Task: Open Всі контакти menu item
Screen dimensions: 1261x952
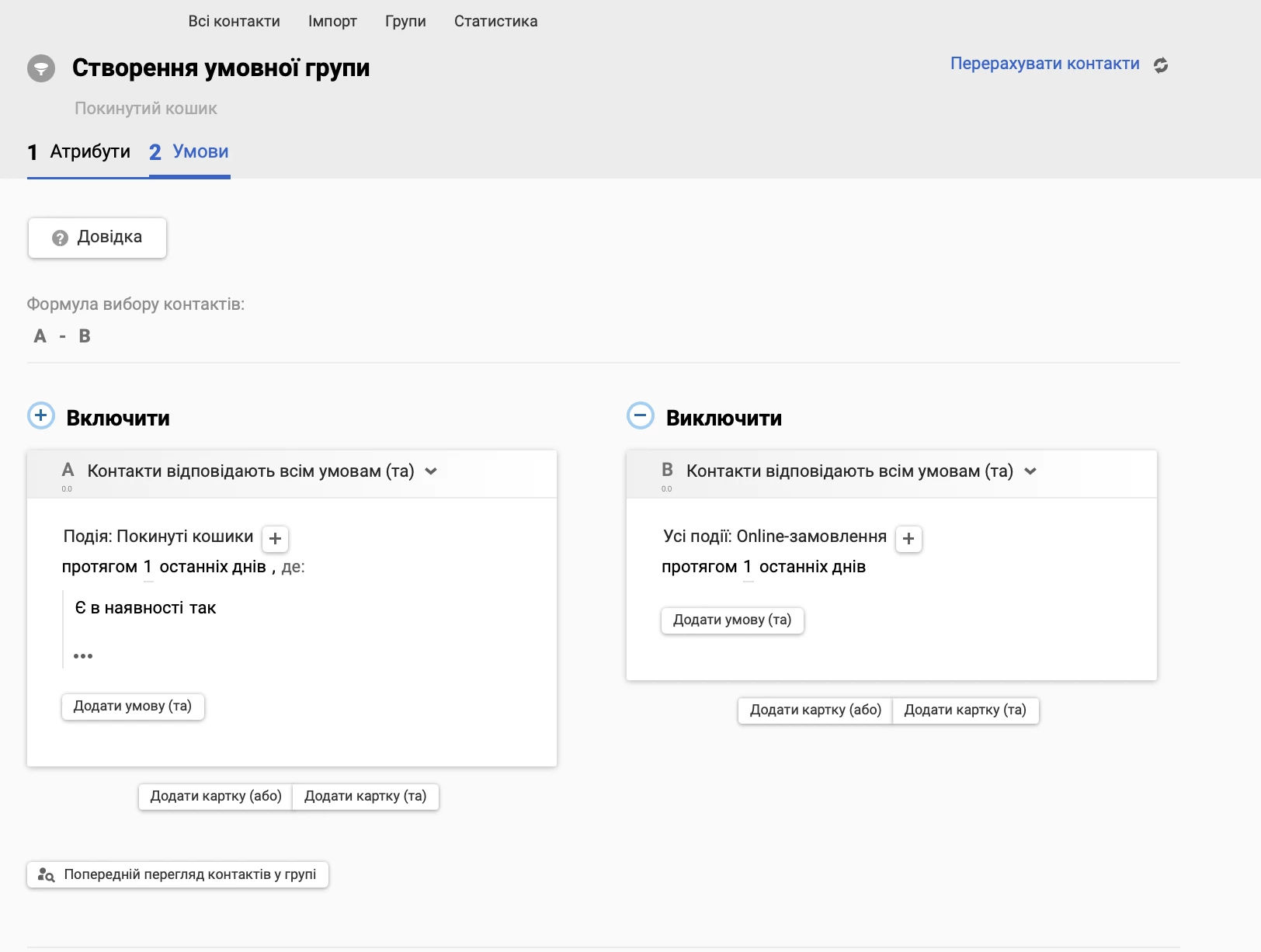Action: (234, 21)
